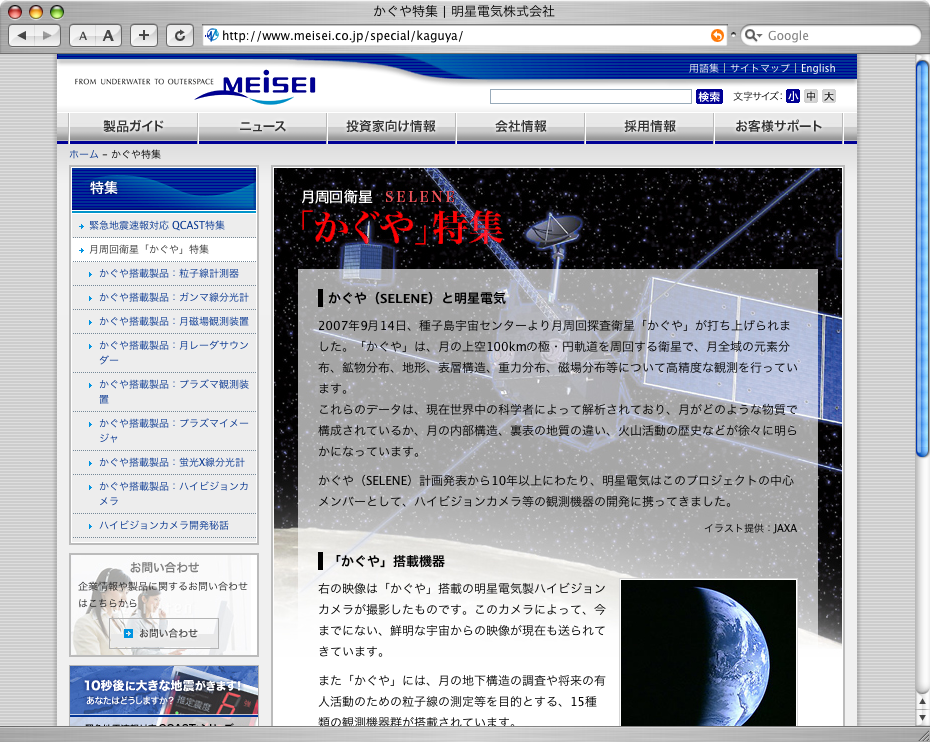Open the ニュース menu tab
Screen dimensions: 930x742
click(x=263, y=126)
